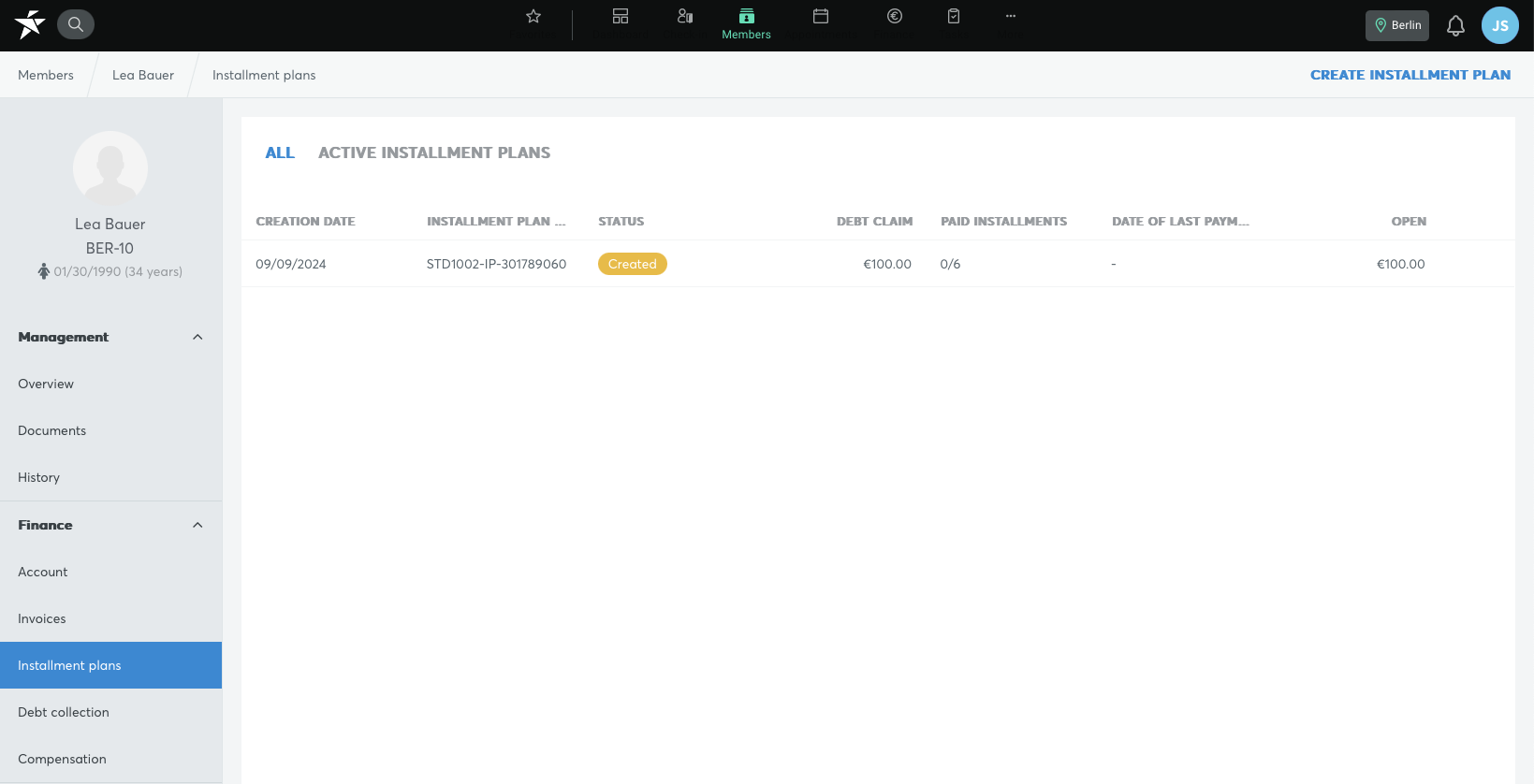The image size is (1534, 784).
Task: Open the Berlin location selector
Action: click(x=1397, y=25)
